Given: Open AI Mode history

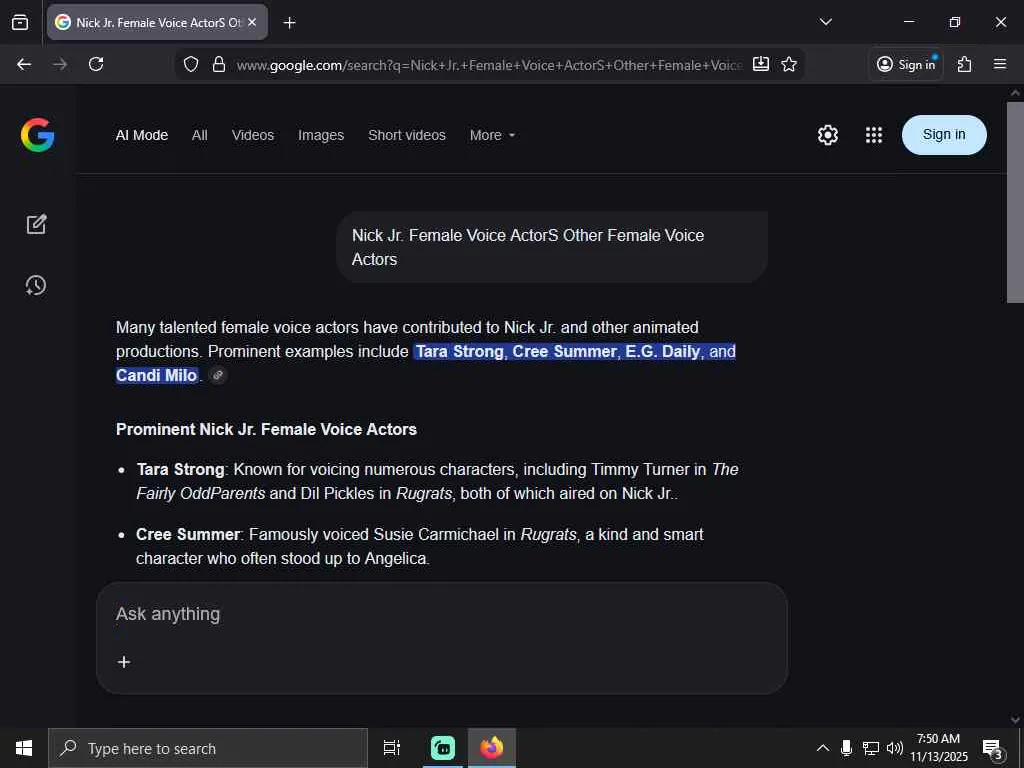Looking at the screenshot, I should pos(36,285).
